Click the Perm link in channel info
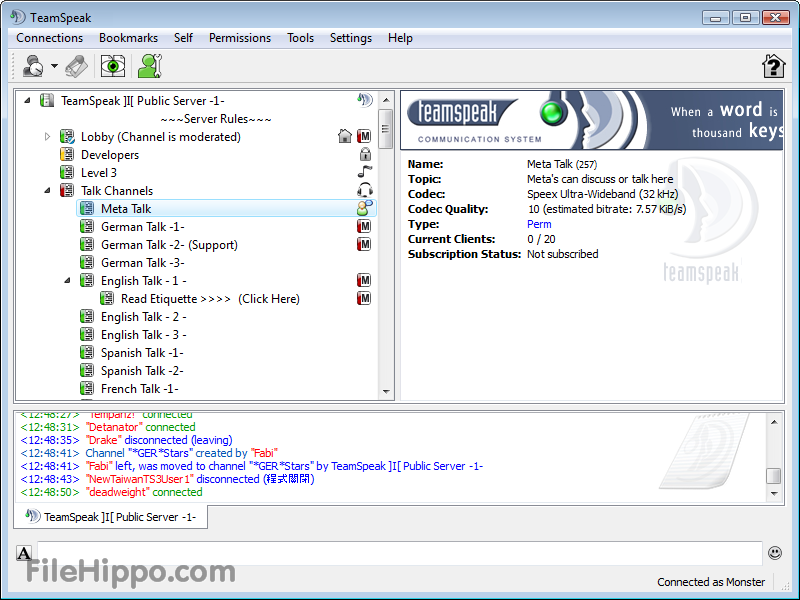Screen dimensions: 800x600 coord(538,224)
